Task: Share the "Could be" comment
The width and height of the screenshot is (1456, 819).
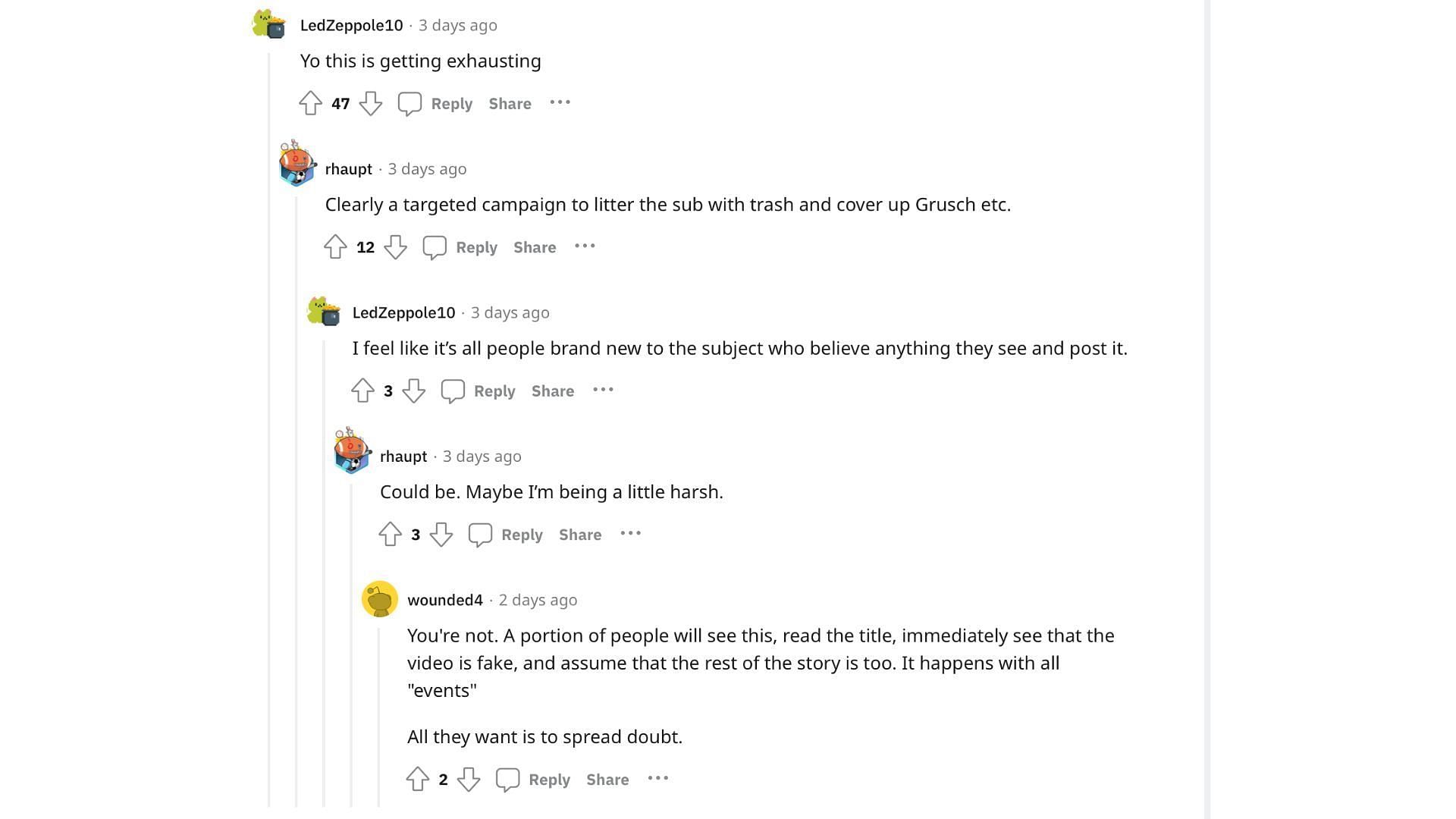Action: 580,535
